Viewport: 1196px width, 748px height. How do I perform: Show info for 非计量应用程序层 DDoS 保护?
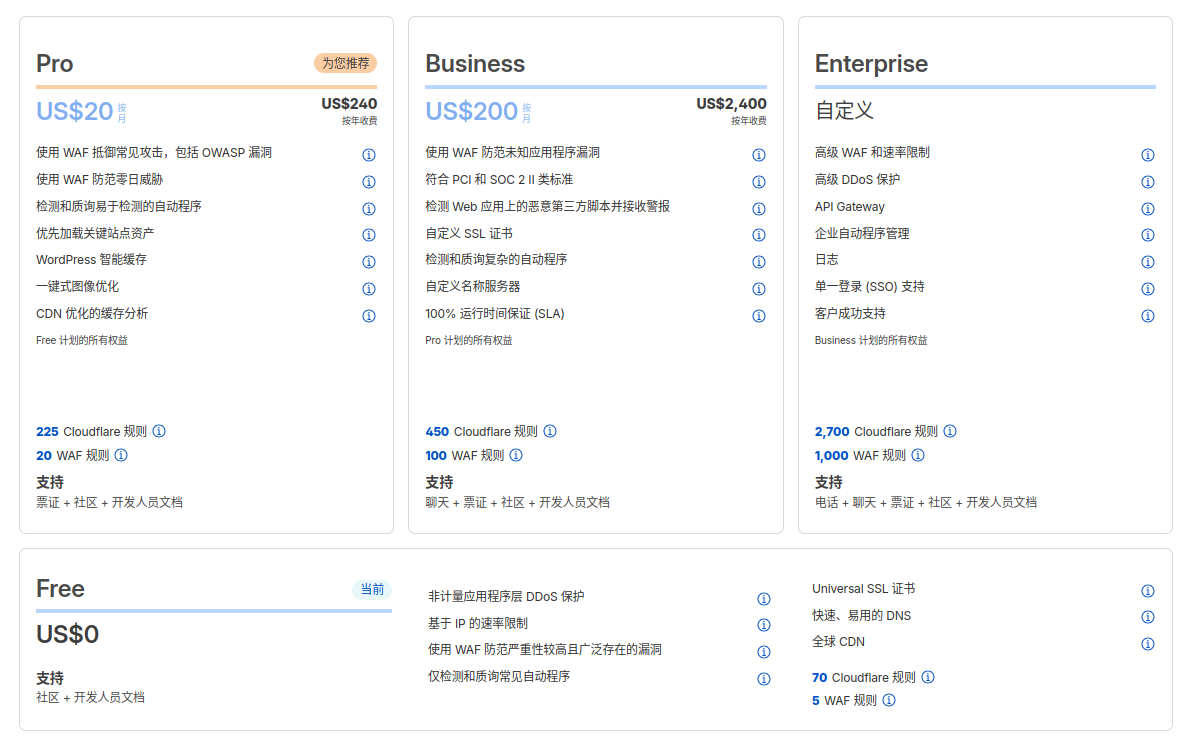764,599
